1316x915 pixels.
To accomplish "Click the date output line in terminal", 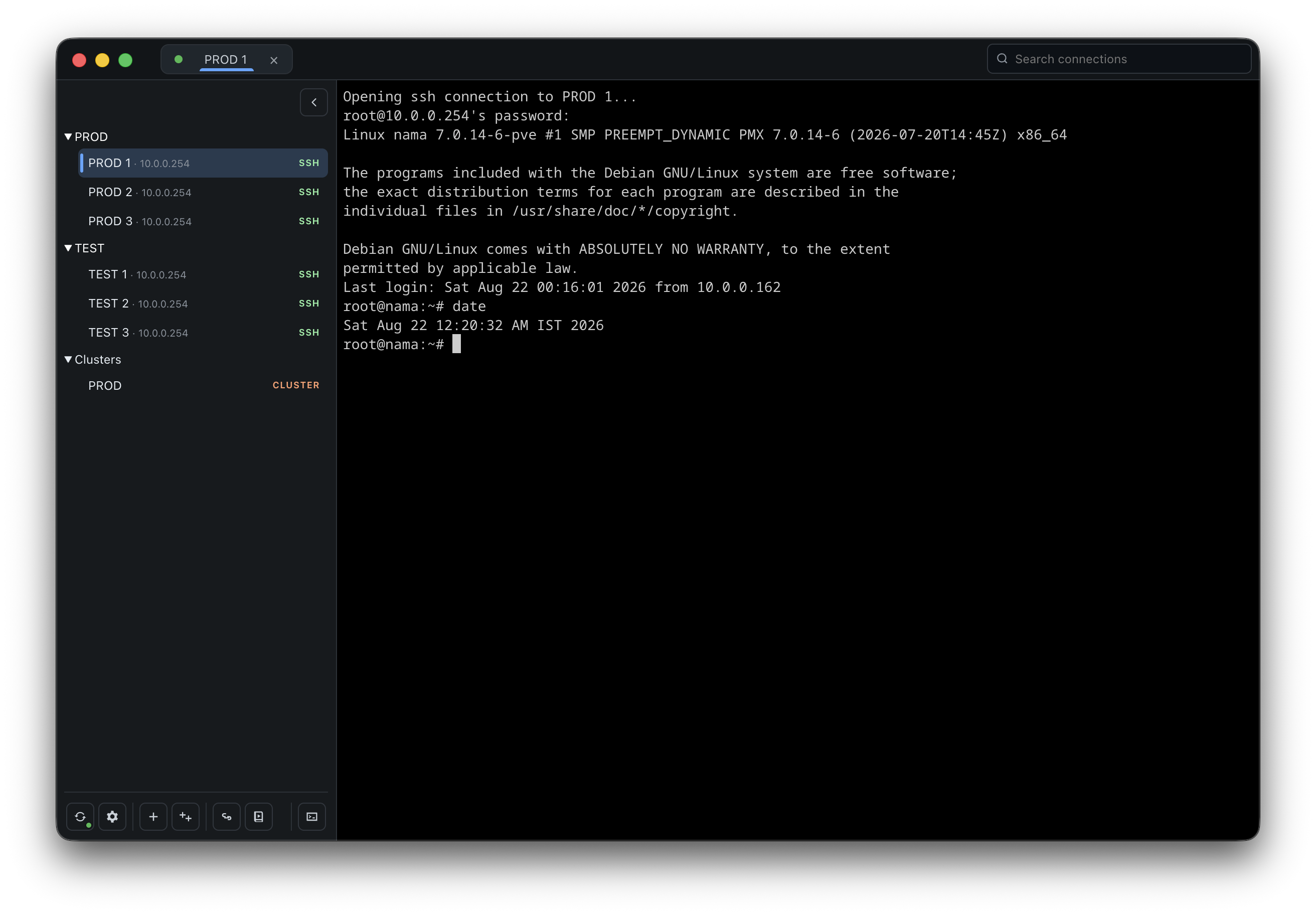I will coord(473,326).
